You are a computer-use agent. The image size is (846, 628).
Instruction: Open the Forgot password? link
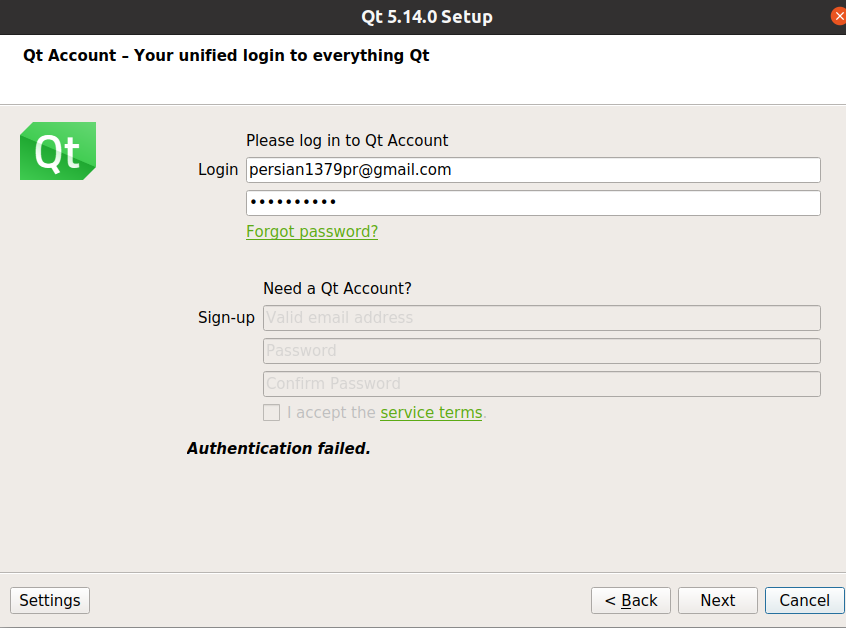click(312, 231)
